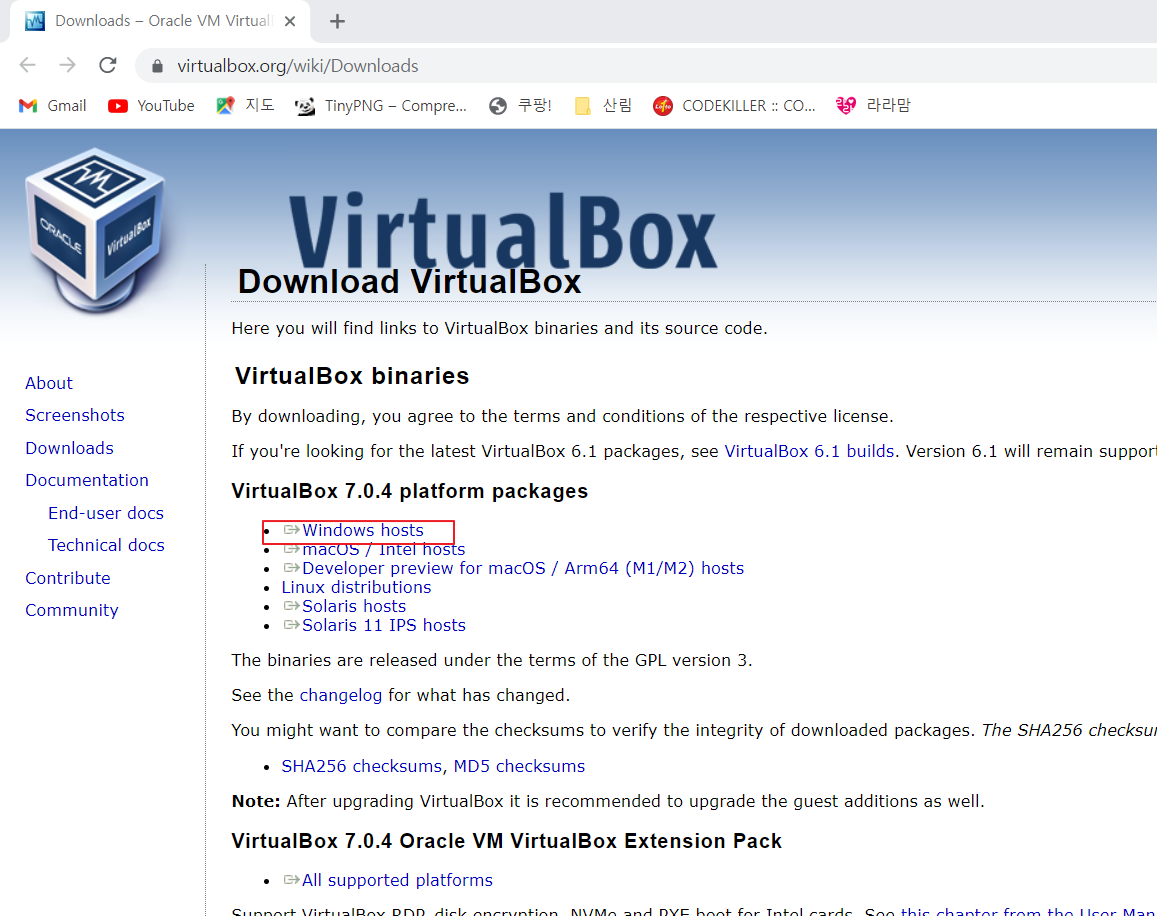Open the YouTube bookmark

(x=151, y=106)
